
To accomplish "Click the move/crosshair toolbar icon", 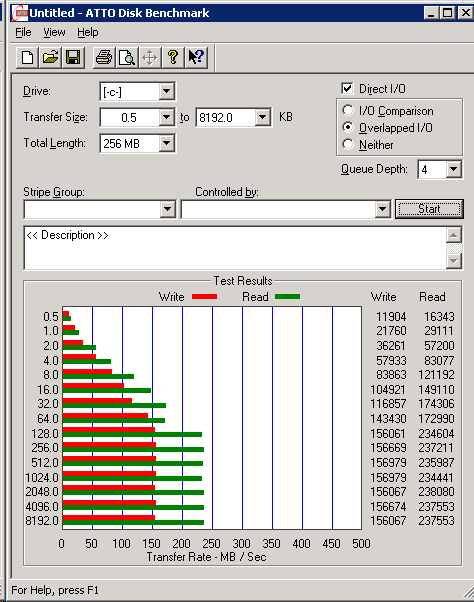I will click(x=150, y=58).
